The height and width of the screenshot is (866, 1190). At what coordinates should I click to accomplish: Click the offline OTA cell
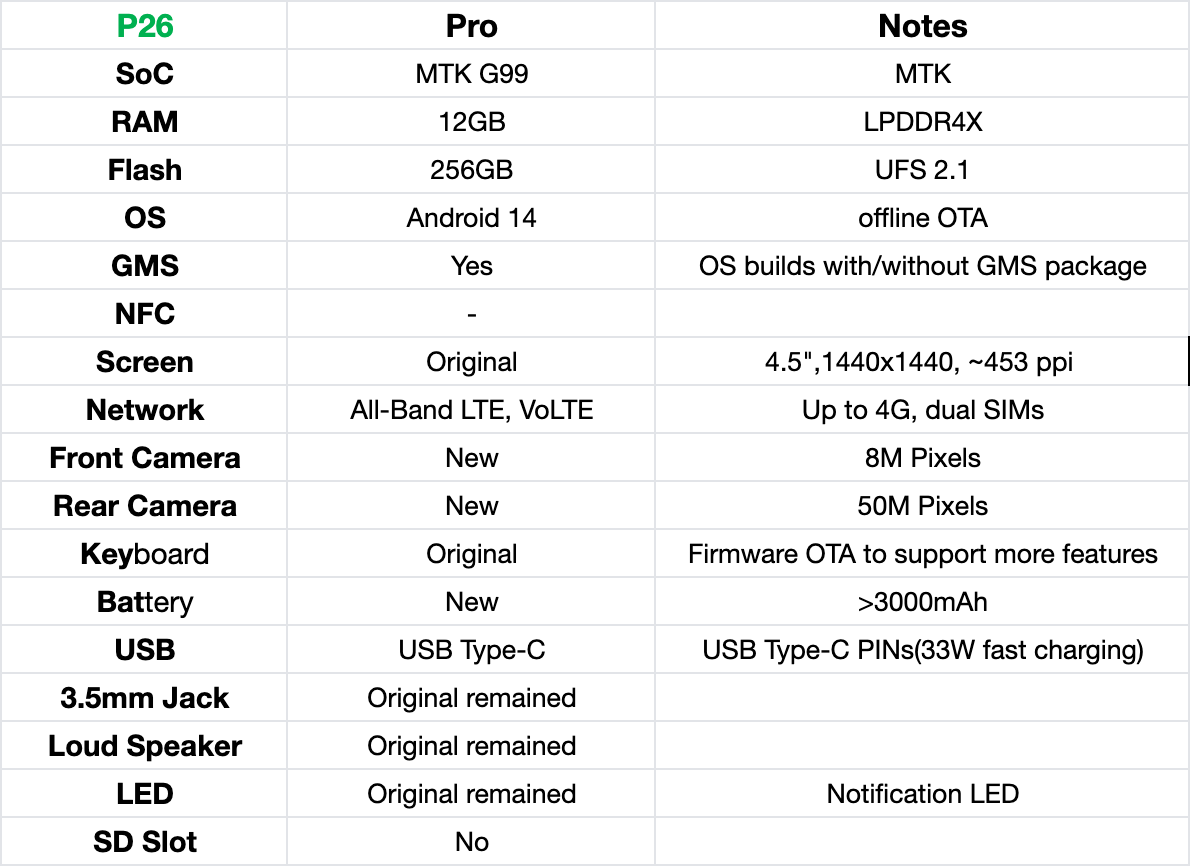(x=922, y=218)
